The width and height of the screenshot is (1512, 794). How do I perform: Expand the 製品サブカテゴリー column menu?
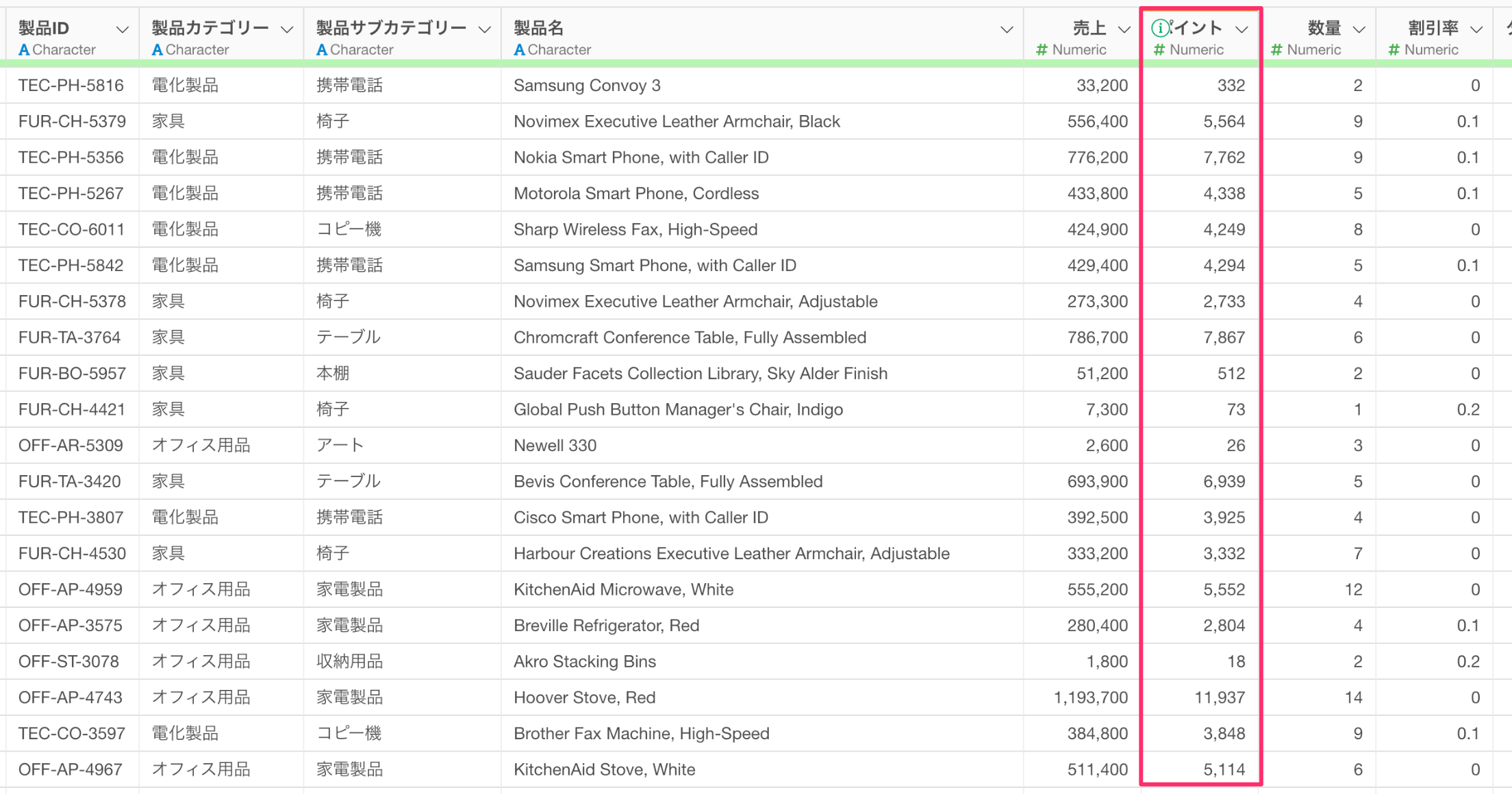[x=485, y=29]
